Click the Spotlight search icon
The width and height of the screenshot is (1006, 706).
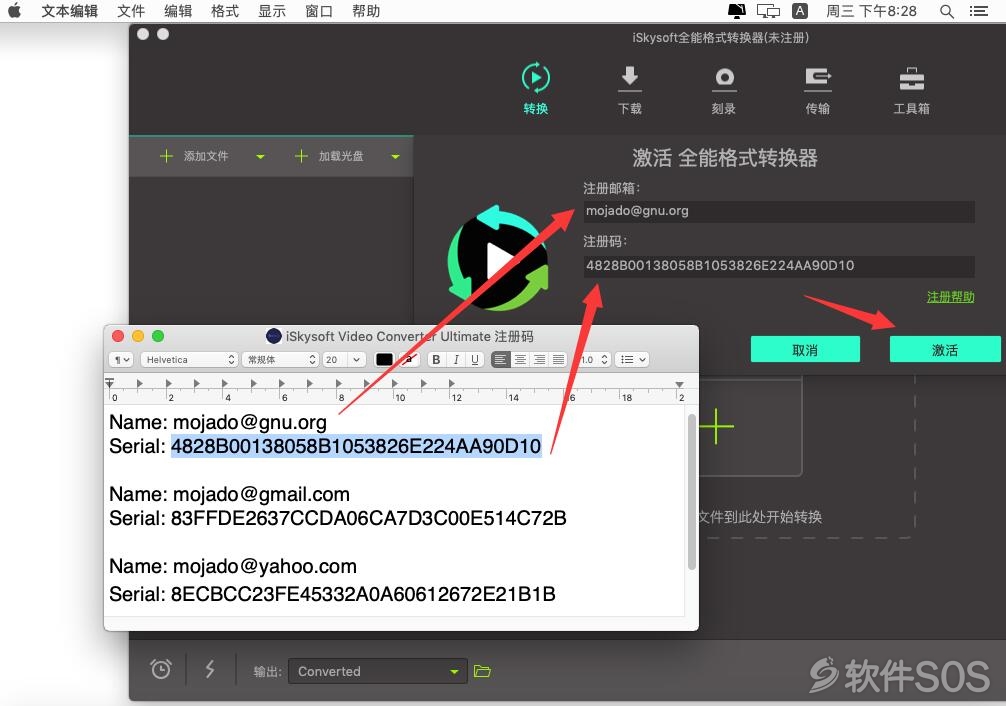click(946, 11)
